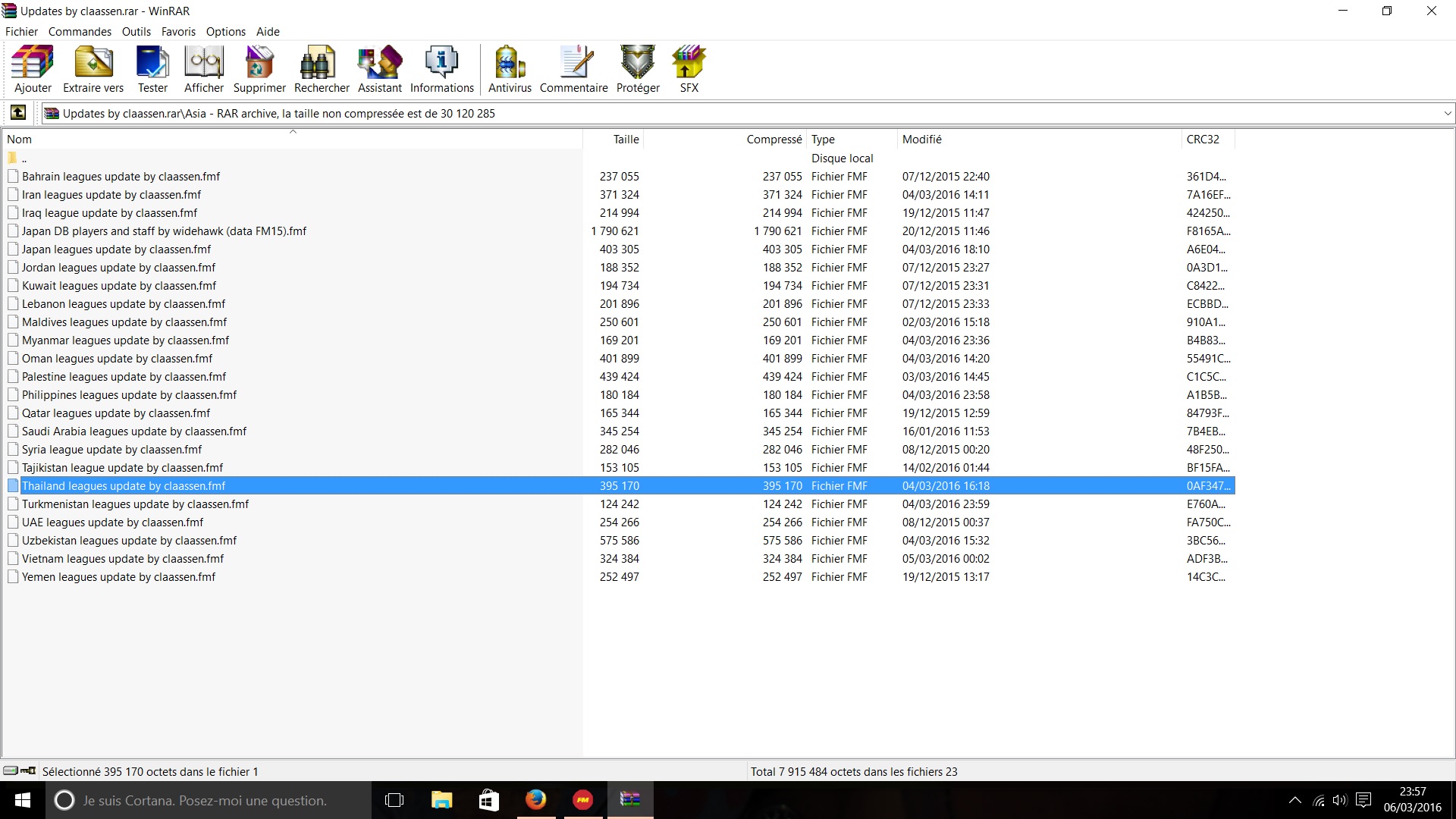Click the Cortana search box

[x=209, y=800]
